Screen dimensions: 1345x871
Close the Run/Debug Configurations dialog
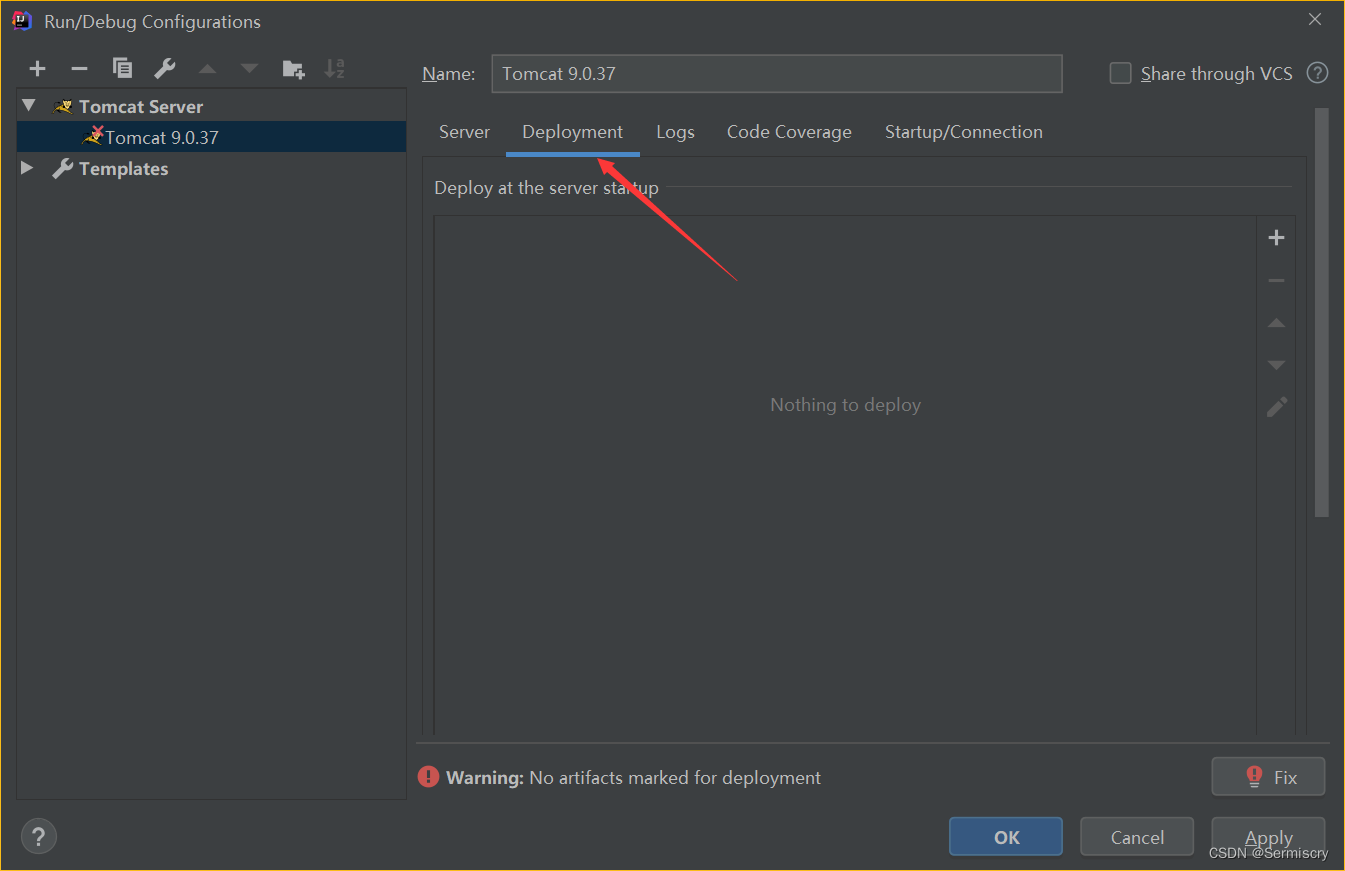[x=1314, y=19]
